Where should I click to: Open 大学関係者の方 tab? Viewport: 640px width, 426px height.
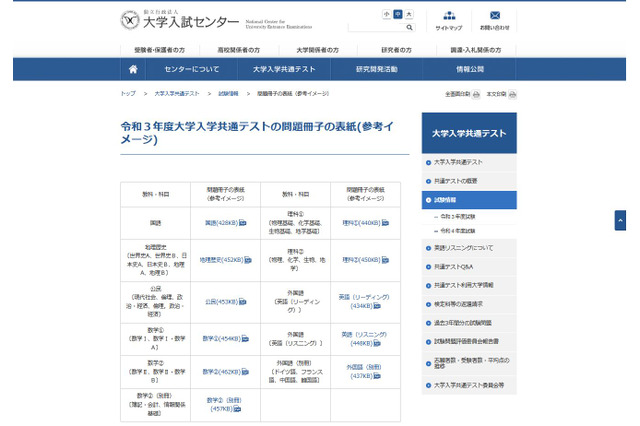318,50
